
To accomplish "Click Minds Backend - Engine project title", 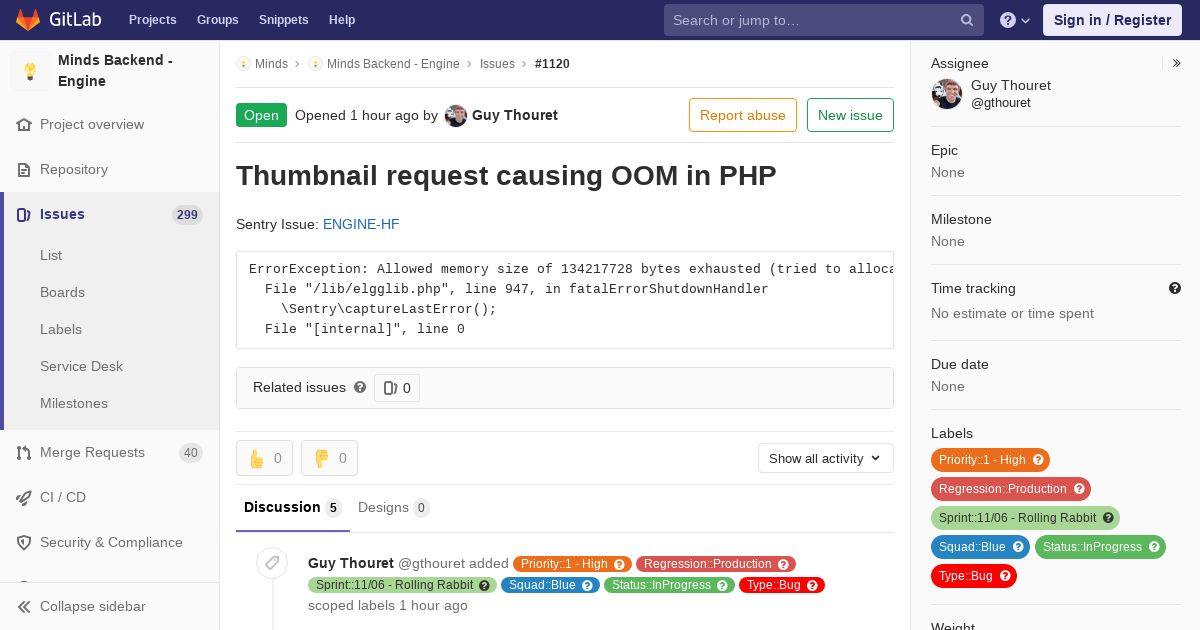I will (x=116, y=71).
